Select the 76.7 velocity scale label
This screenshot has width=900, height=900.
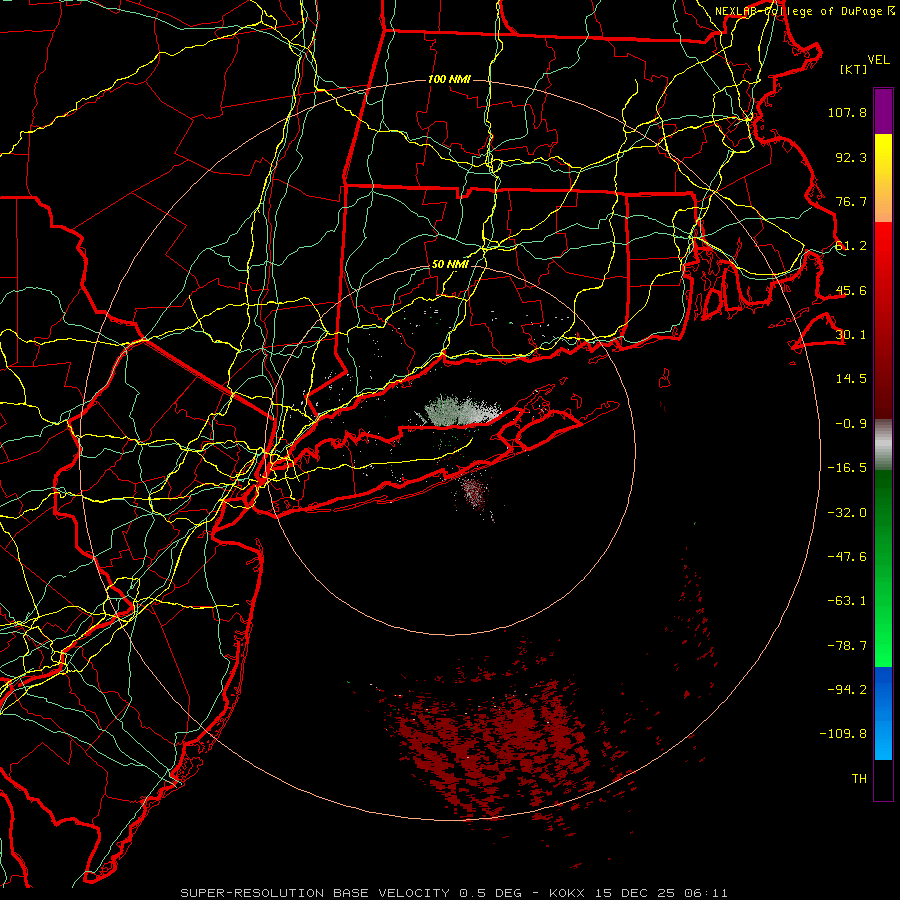851,201
